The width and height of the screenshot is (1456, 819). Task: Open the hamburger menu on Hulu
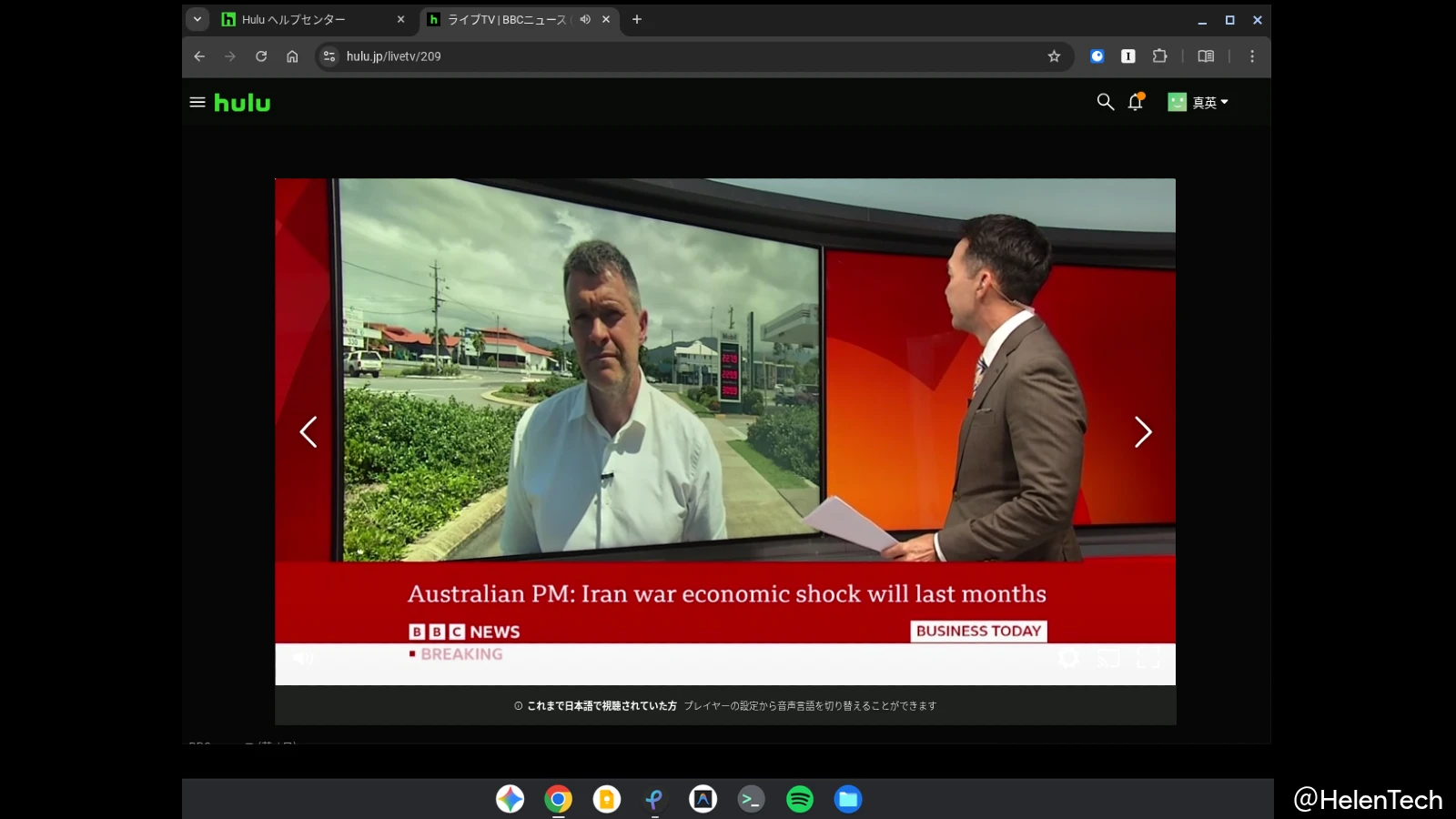[x=197, y=102]
